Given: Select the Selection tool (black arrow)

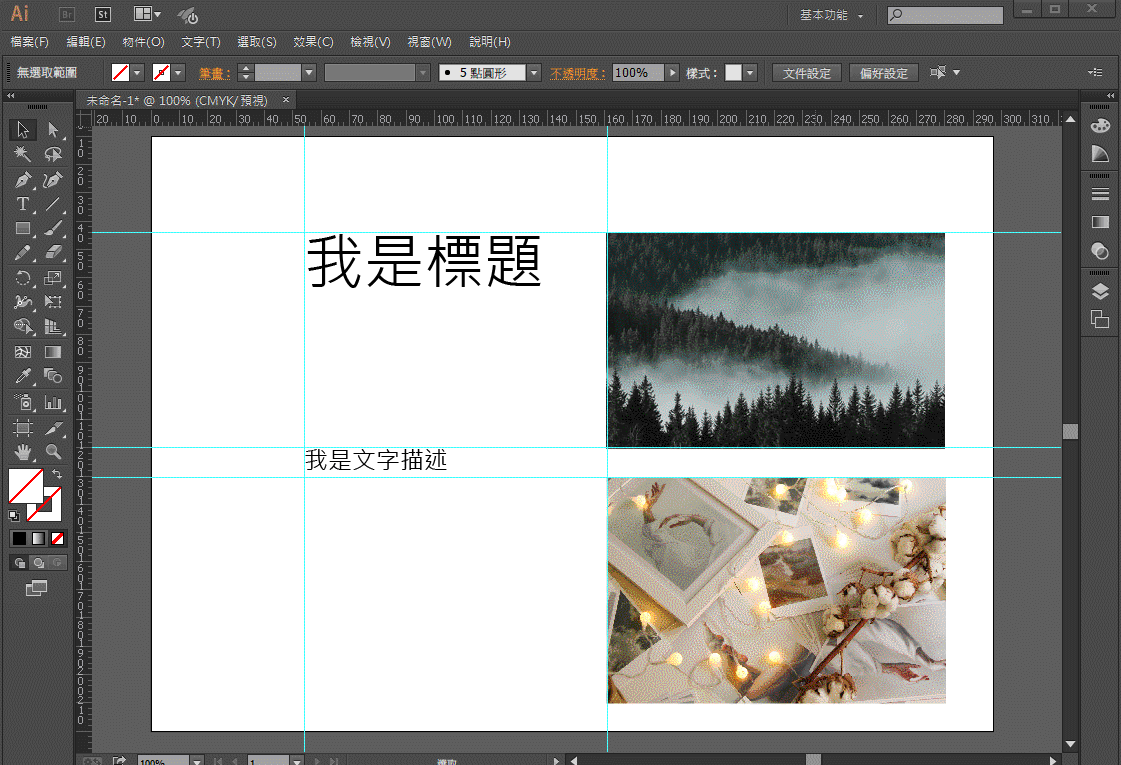Looking at the screenshot, I should (x=23, y=129).
